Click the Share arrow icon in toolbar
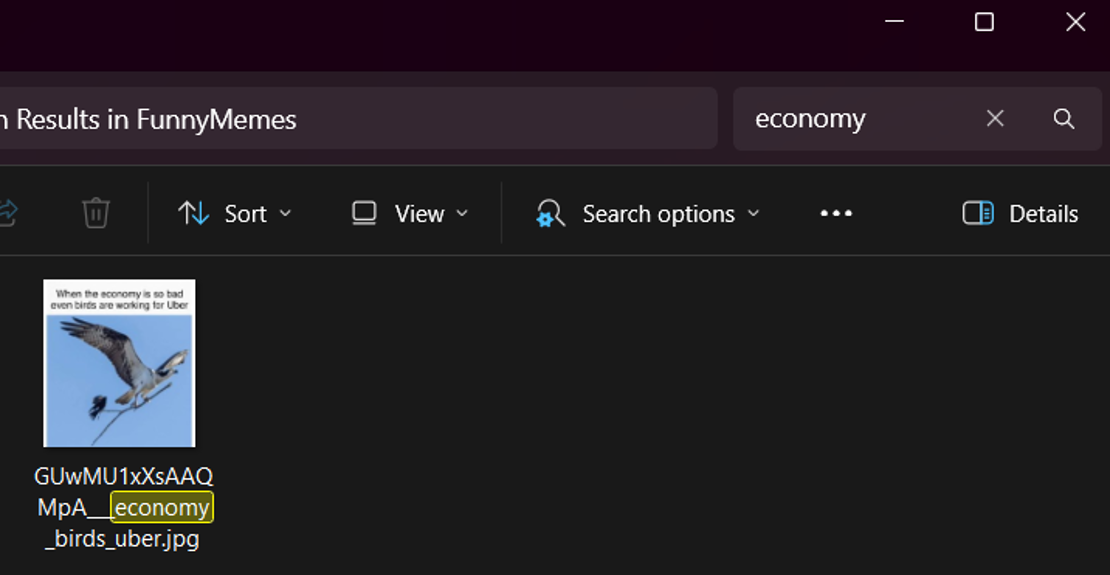Image resolution: width=1110 pixels, height=575 pixels. coord(7,213)
